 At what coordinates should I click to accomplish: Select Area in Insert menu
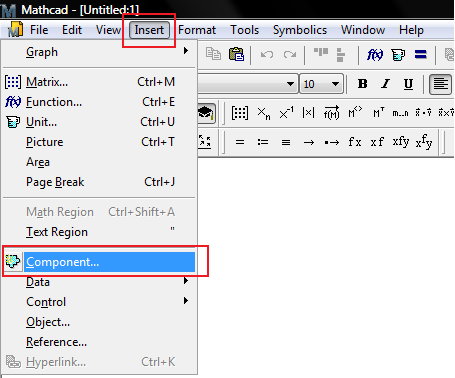coord(99,162)
